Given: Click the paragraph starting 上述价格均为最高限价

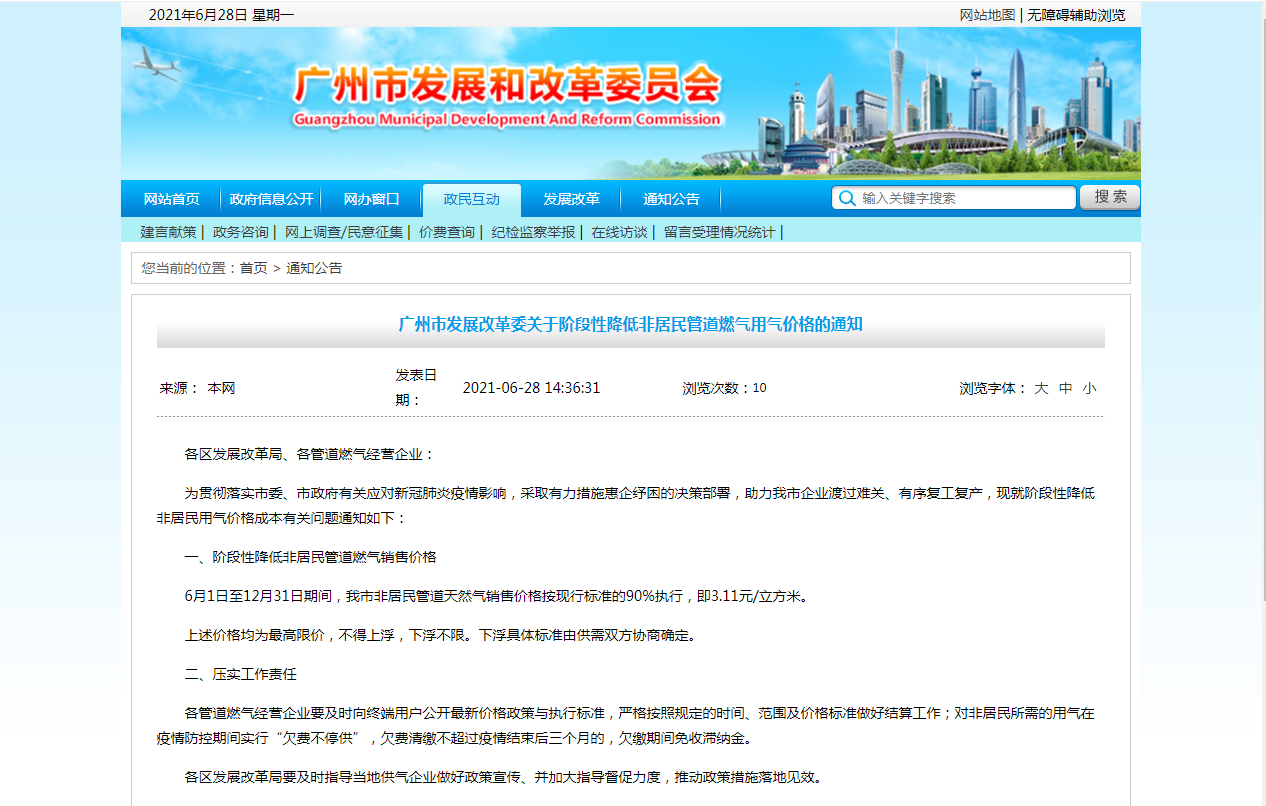Looking at the screenshot, I should [x=439, y=635].
